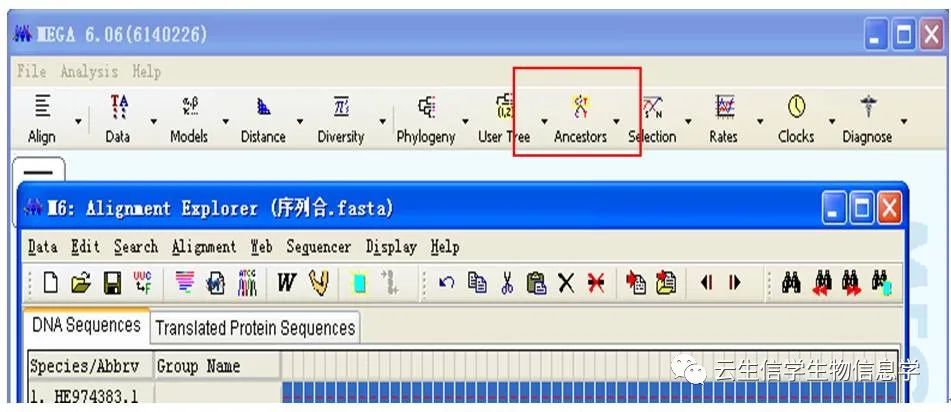This screenshot has width=951, height=412.
Task: Open the Diversity tool
Action: 341,120
